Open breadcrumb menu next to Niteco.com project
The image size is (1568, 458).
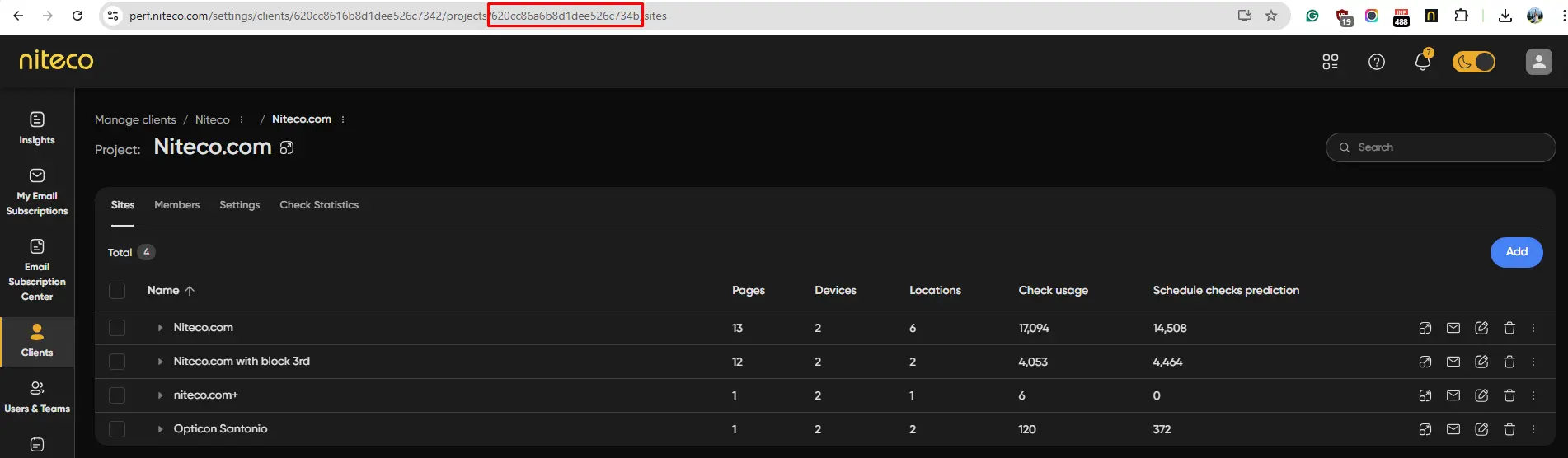343,119
